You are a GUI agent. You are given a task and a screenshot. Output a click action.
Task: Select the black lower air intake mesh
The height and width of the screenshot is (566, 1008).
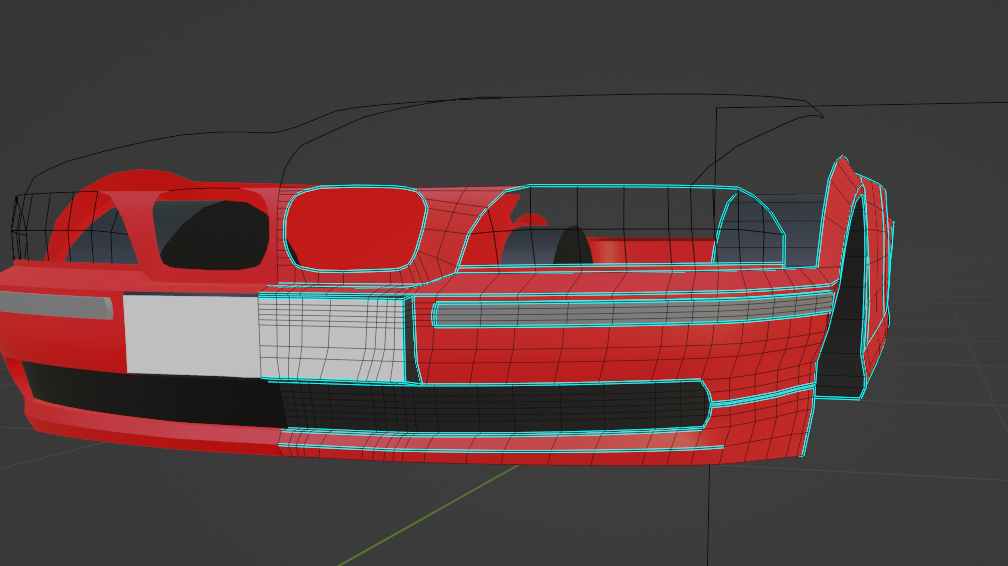(x=495, y=406)
